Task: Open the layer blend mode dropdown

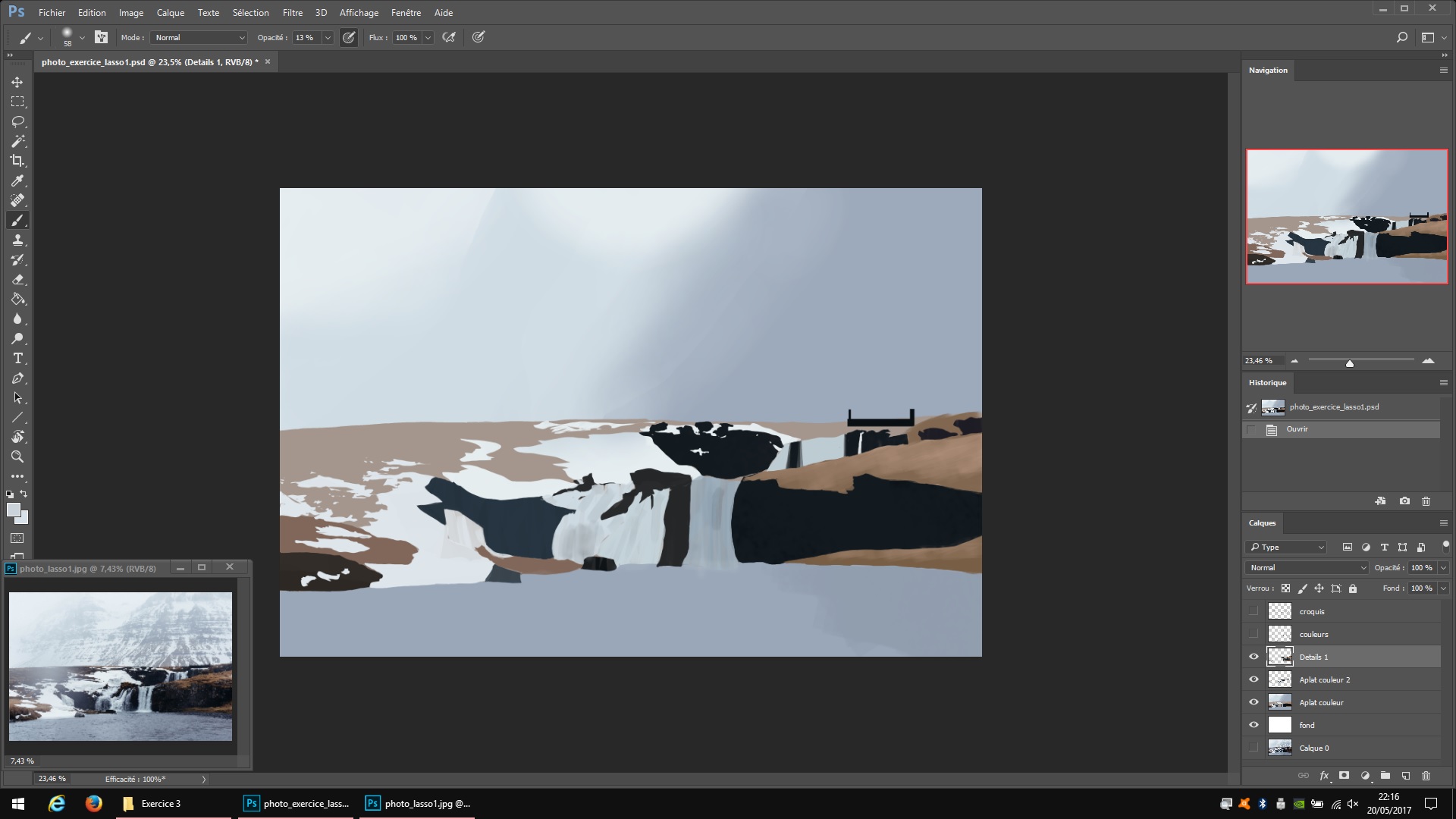Action: pos(1307,567)
